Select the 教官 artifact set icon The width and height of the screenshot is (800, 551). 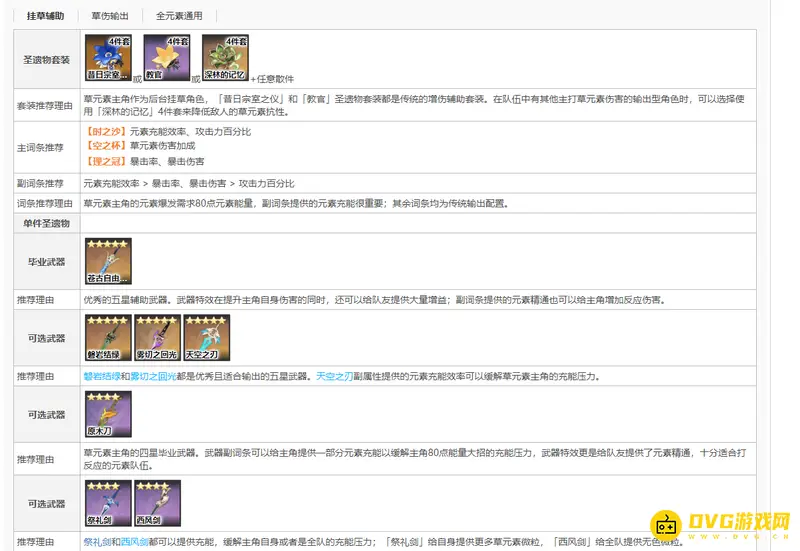point(167,58)
